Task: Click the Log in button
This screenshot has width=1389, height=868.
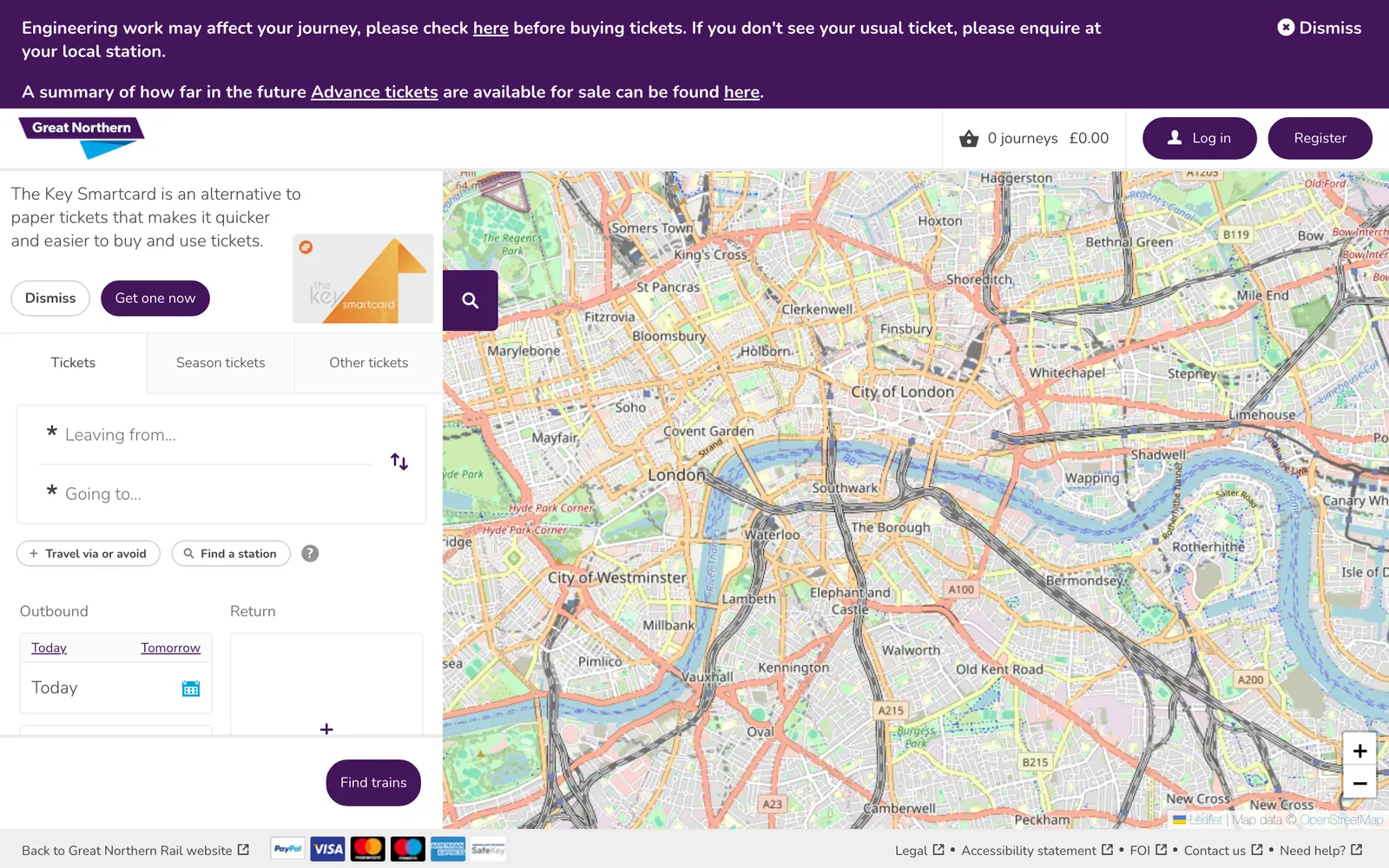Action: (1199, 138)
